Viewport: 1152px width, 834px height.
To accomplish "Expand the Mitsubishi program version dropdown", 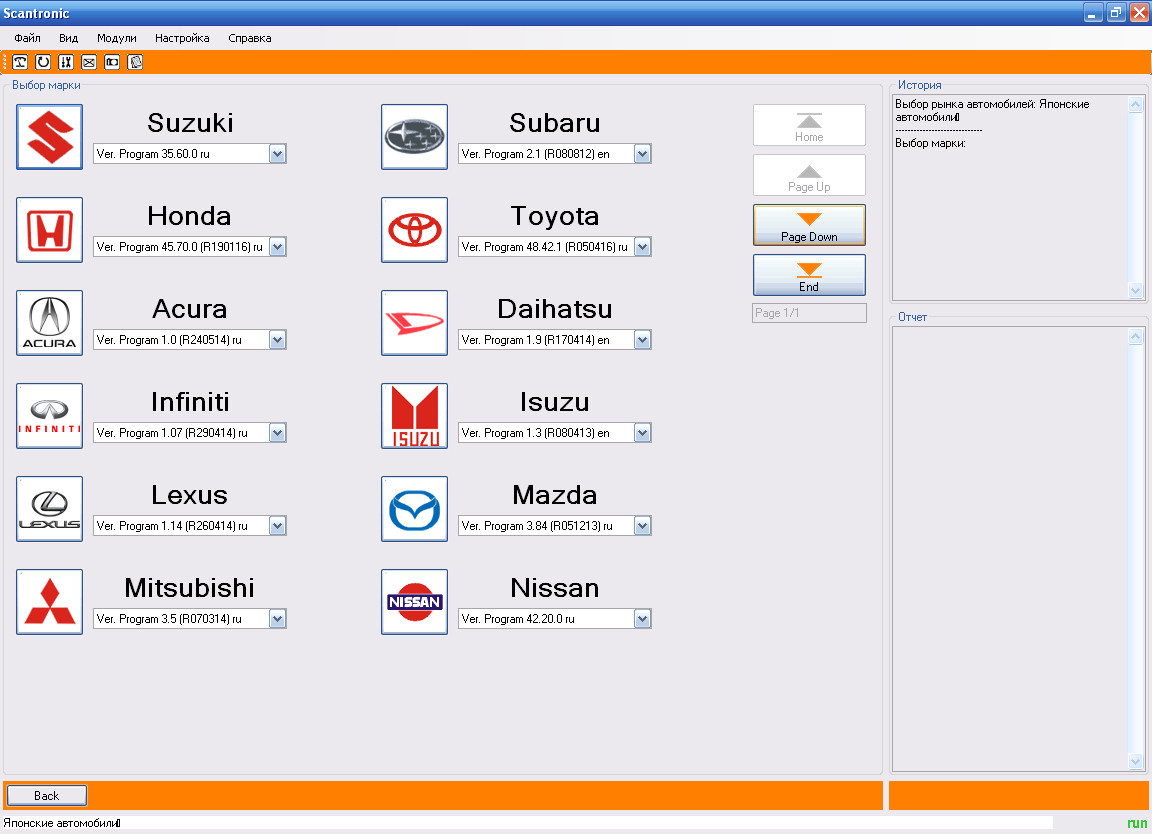I will point(277,619).
